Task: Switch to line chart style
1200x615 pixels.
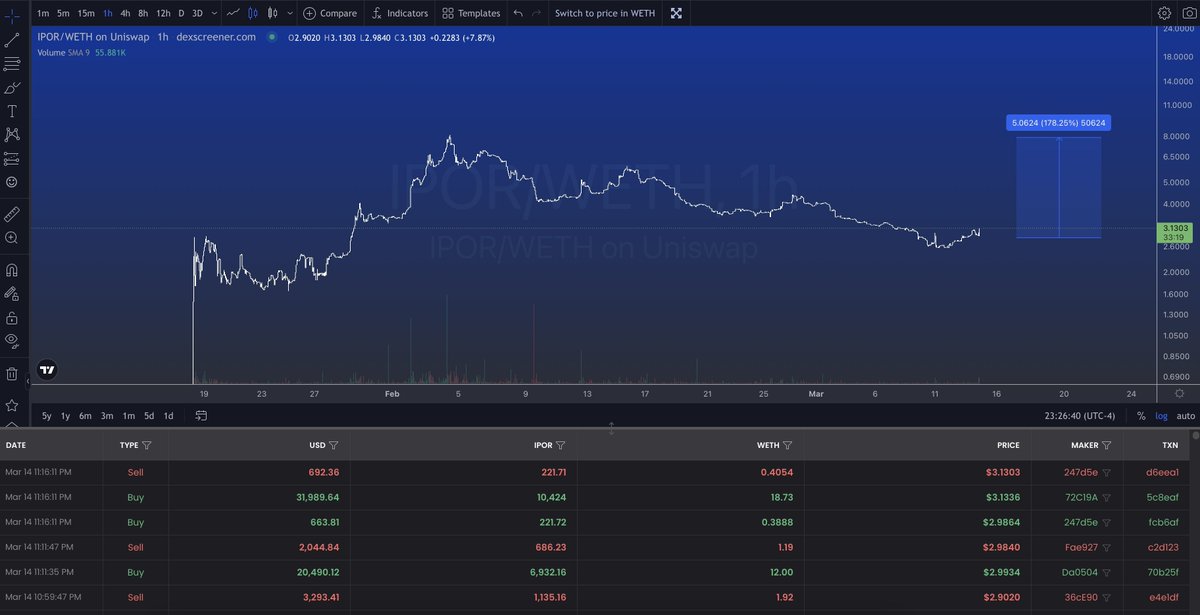Action: click(x=233, y=13)
